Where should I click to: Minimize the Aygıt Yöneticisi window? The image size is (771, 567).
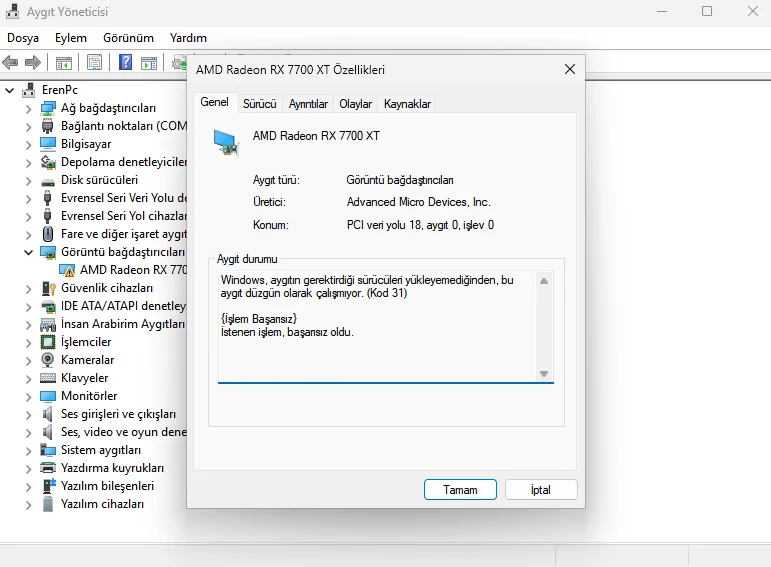[662, 11]
